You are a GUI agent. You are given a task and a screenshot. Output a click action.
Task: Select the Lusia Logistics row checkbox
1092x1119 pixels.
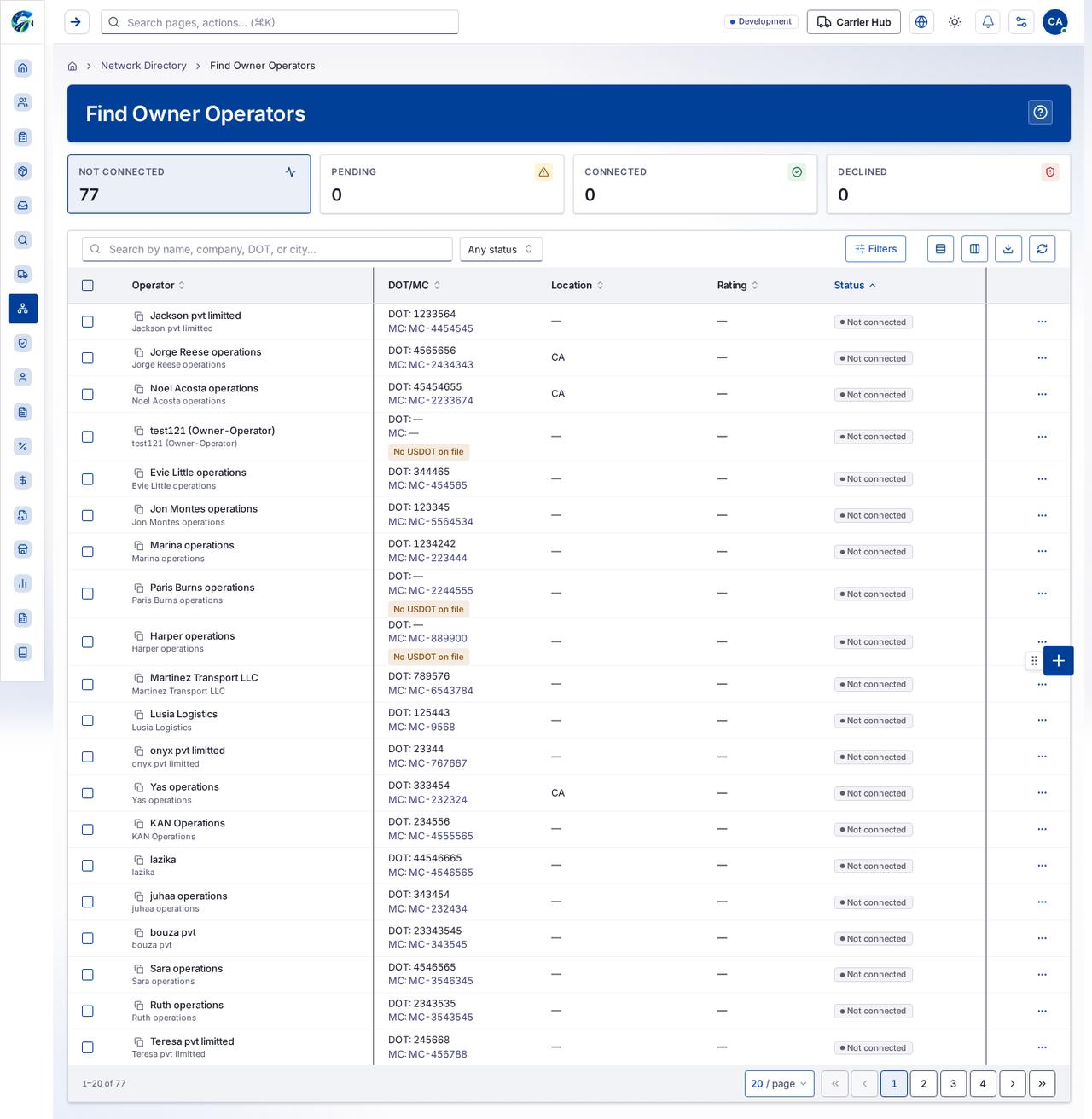[87, 721]
